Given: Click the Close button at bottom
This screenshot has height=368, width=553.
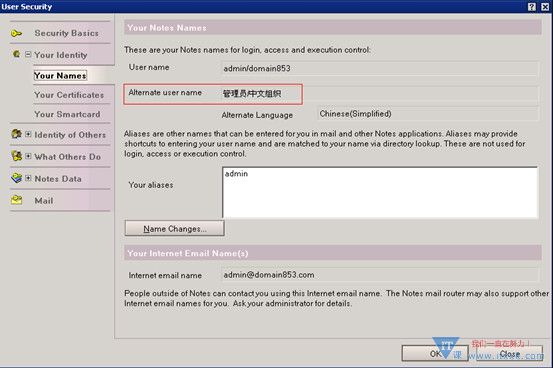Looking at the screenshot, I should [x=510, y=354].
